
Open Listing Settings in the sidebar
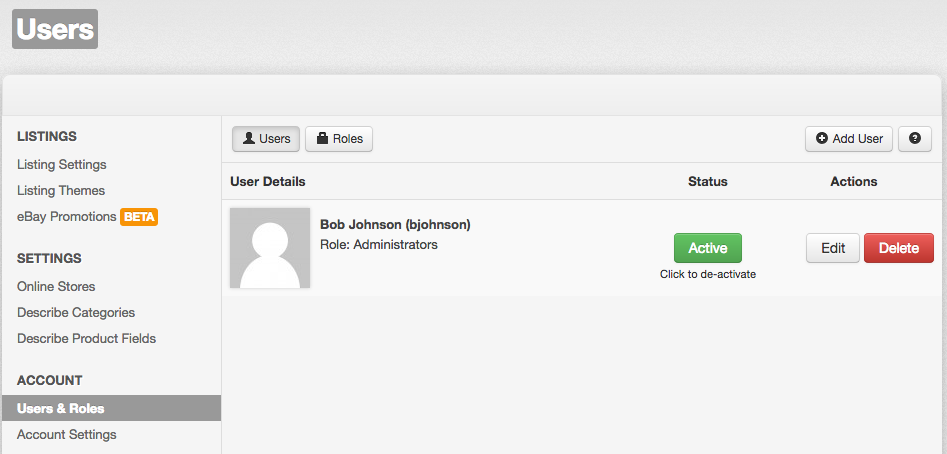pyautogui.click(x=62, y=164)
